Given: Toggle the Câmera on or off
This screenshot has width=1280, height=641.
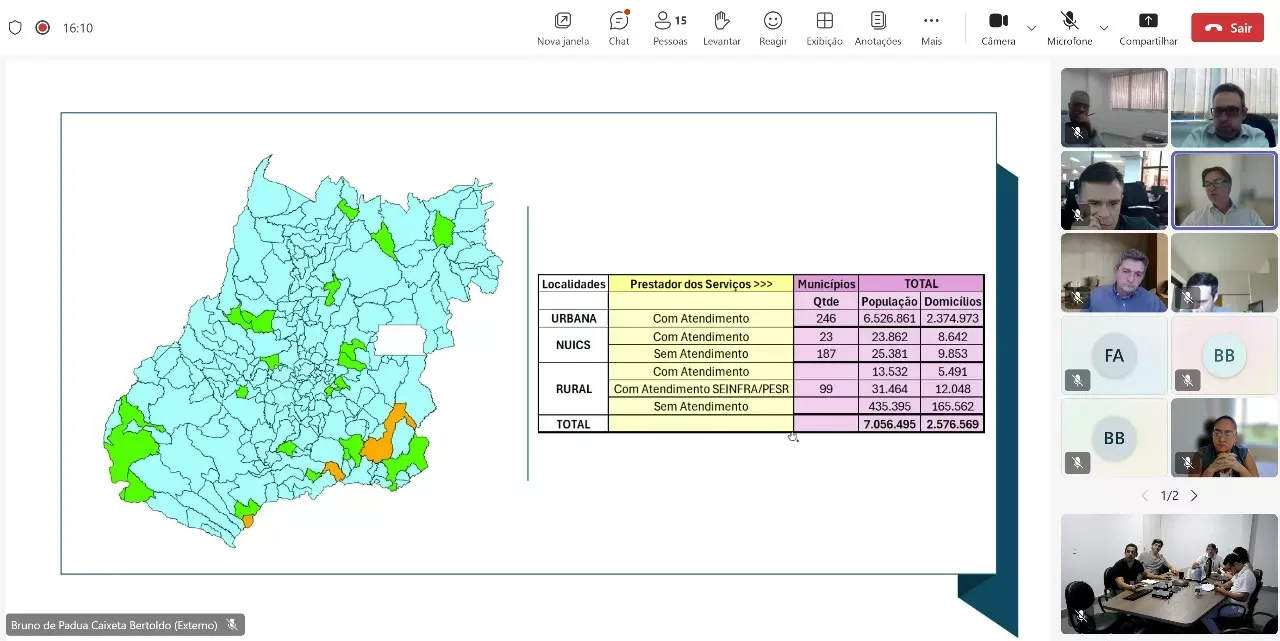Looking at the screenshot, I should [998, 28].
